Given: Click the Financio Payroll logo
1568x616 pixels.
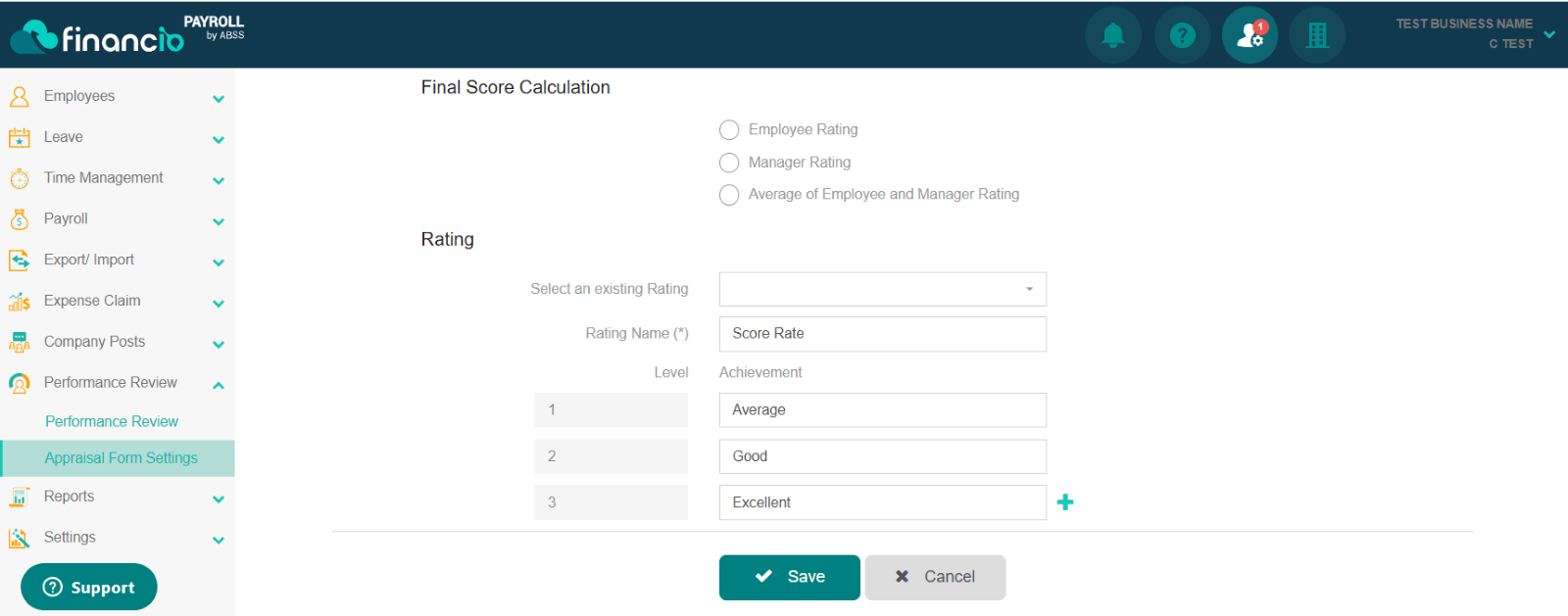Looking at the screenshot, I should click(126, 34).
